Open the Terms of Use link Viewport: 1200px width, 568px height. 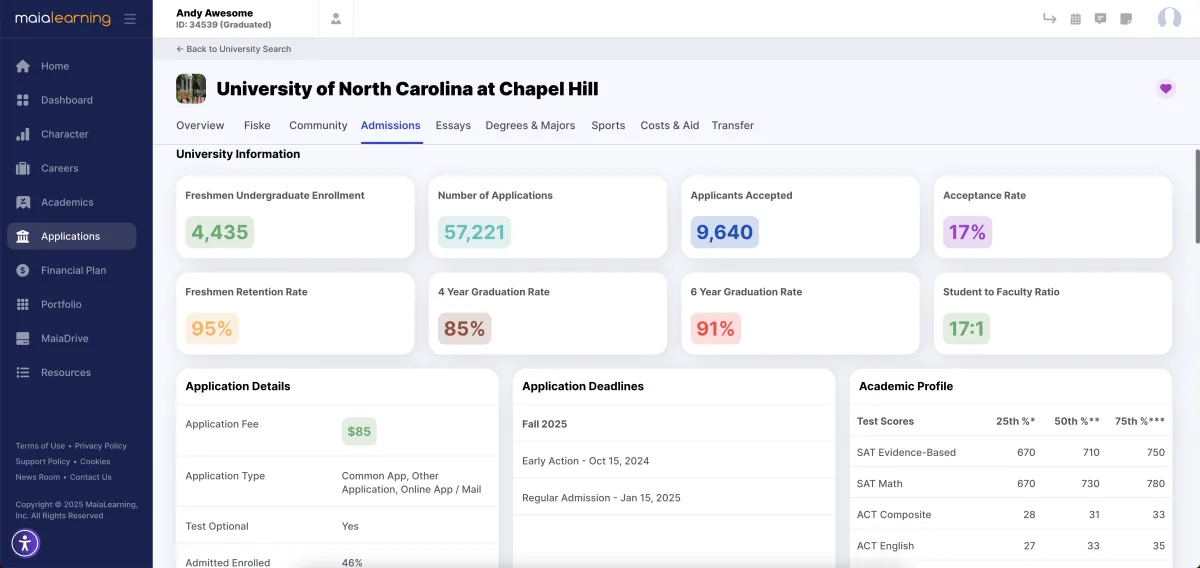click(x=40, y=446)
